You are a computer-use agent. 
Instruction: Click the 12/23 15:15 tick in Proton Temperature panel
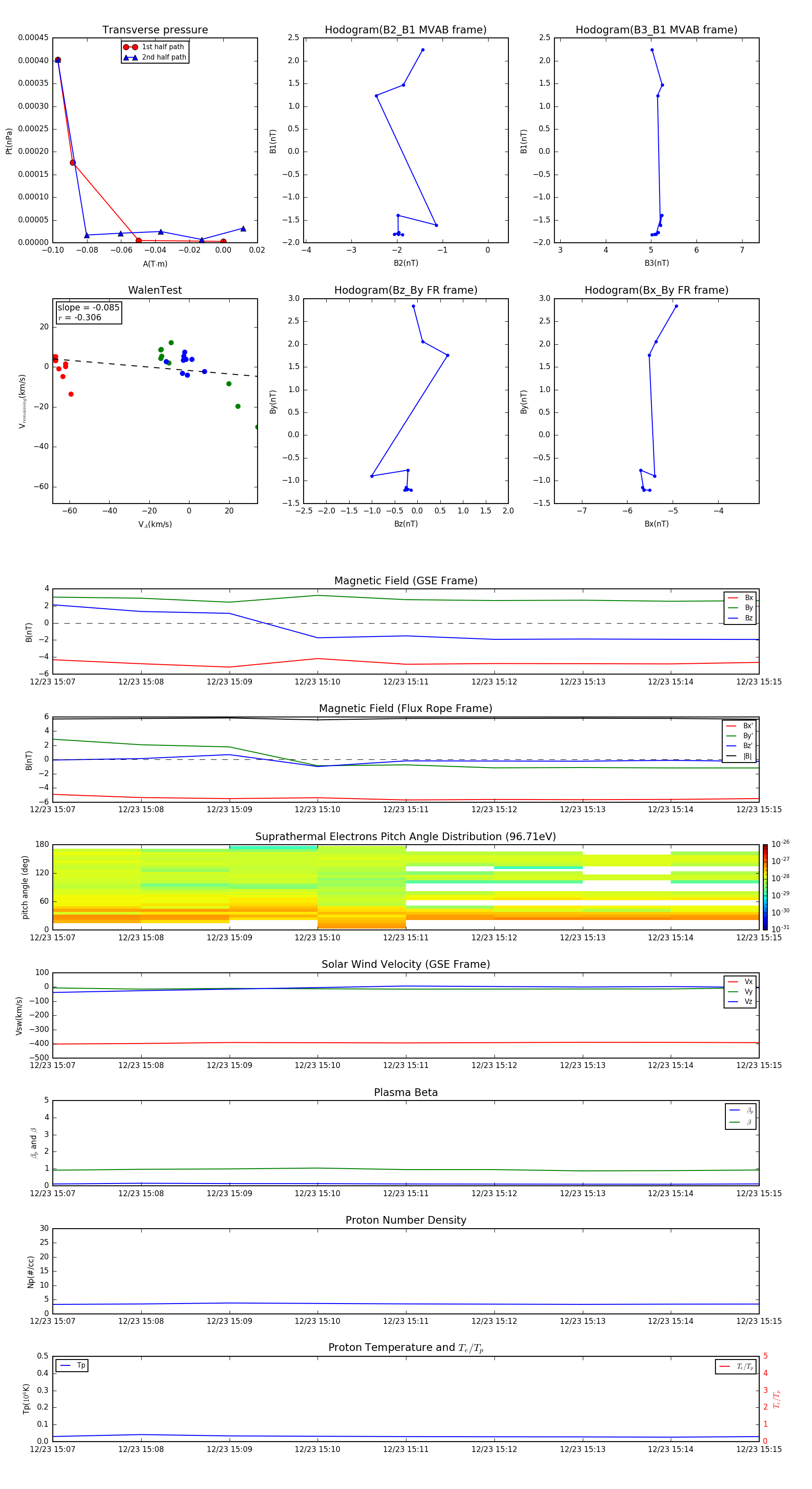[759, 1449]
